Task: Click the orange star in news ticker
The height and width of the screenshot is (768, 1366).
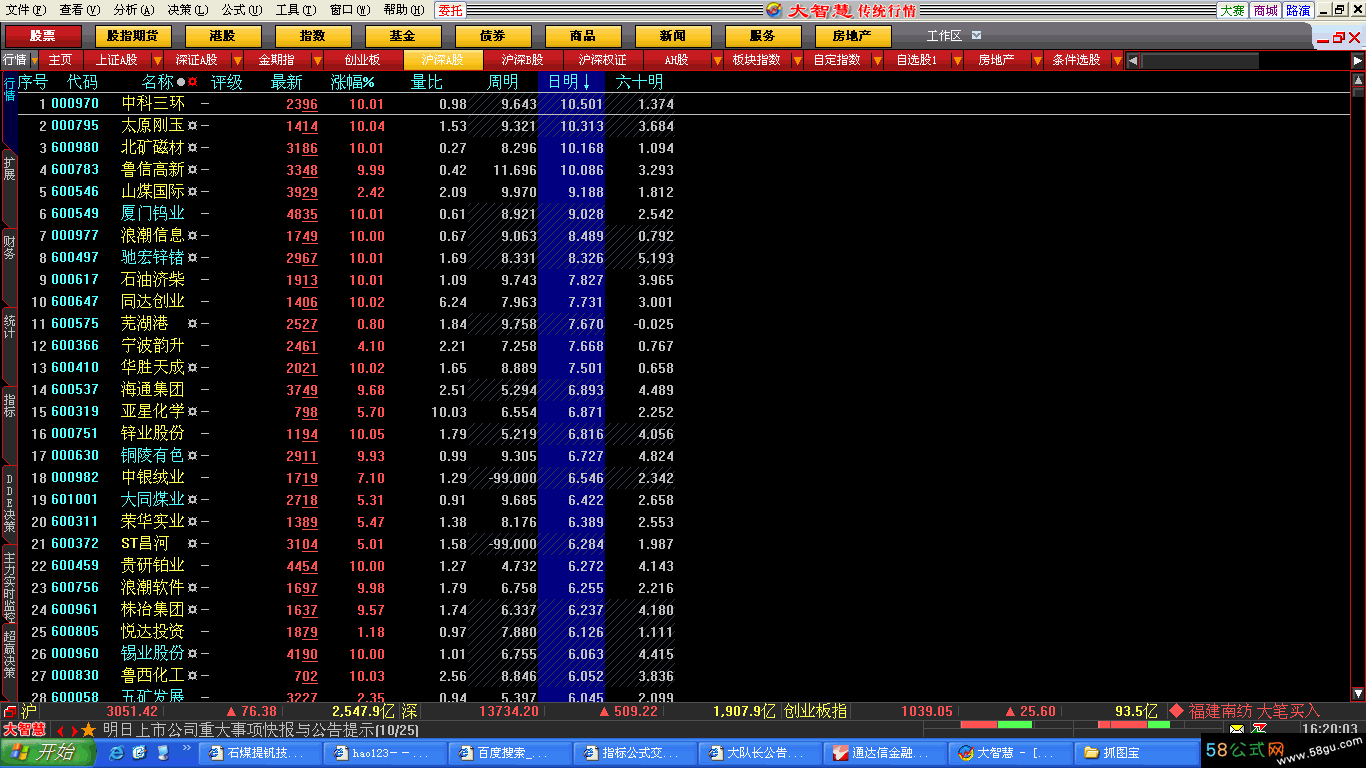Action: tap(89, 730)
